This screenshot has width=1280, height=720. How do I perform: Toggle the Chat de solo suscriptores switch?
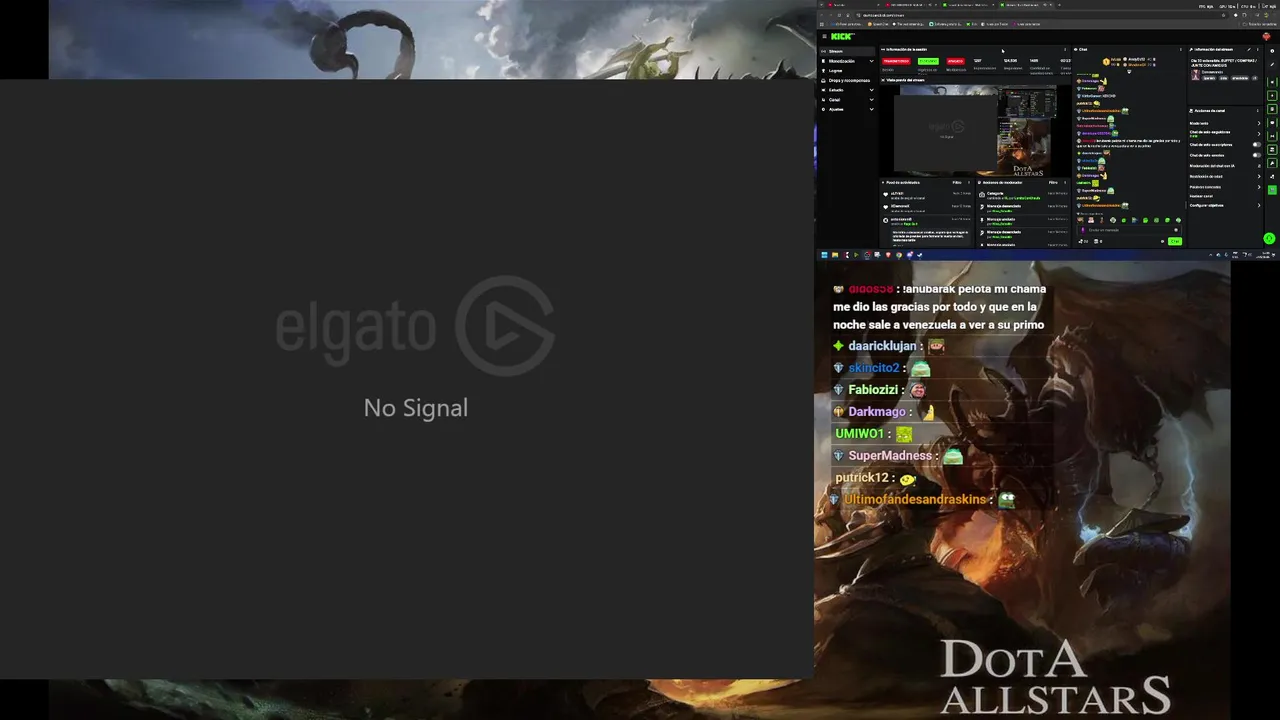point(1256,144)
